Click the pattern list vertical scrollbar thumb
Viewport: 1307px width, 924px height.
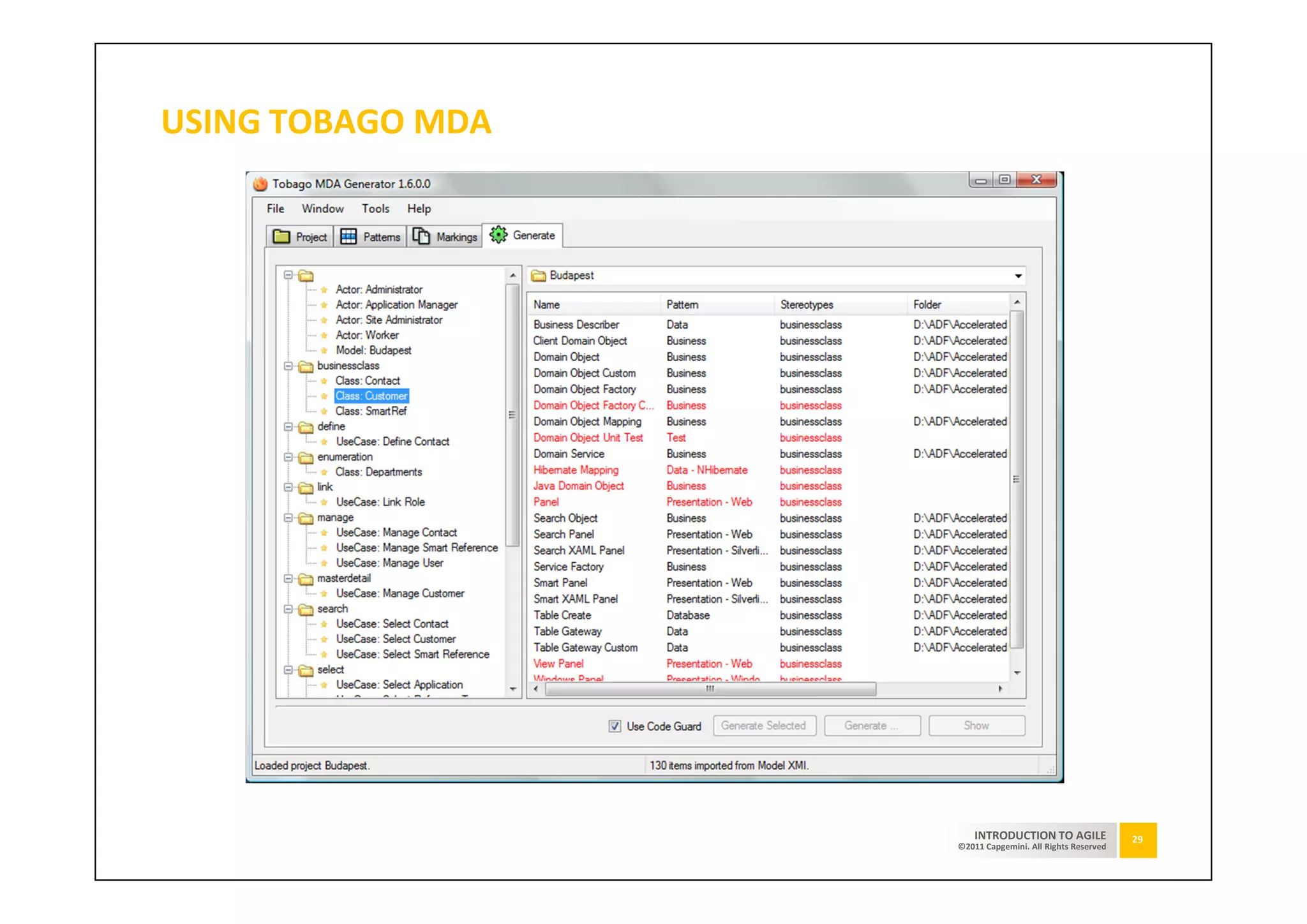pyautogui.click(x=1017, y=479)
